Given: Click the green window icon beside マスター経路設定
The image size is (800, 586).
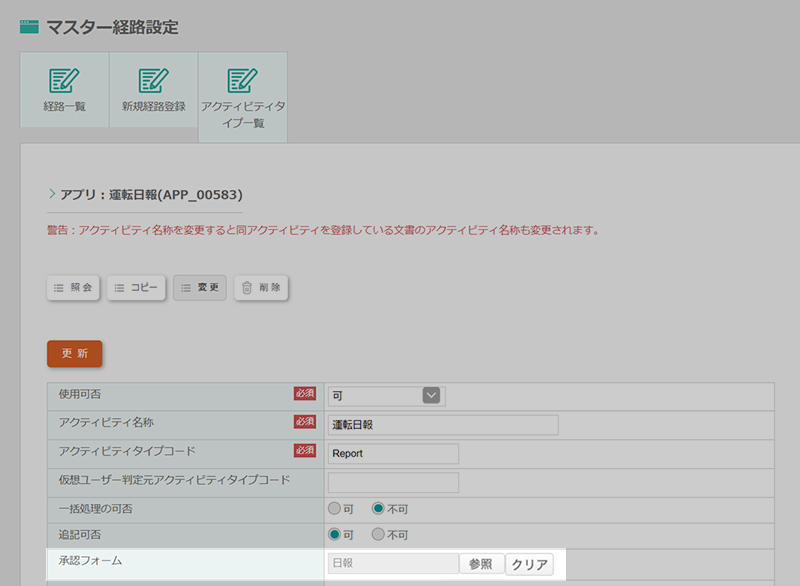Looking at the screenshot, I should (x=29, y=27).
